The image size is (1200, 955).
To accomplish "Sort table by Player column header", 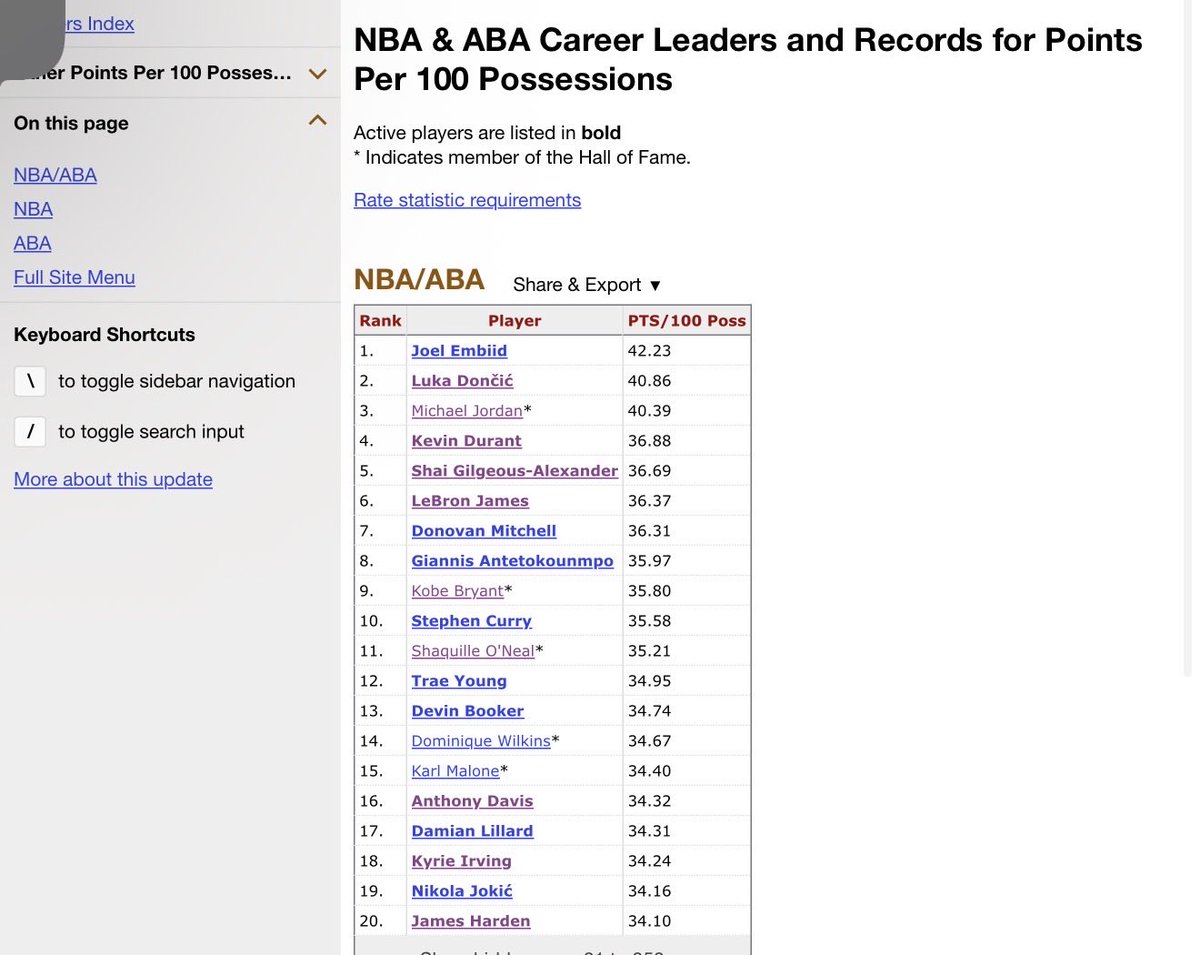I will [x=514, y=321].
